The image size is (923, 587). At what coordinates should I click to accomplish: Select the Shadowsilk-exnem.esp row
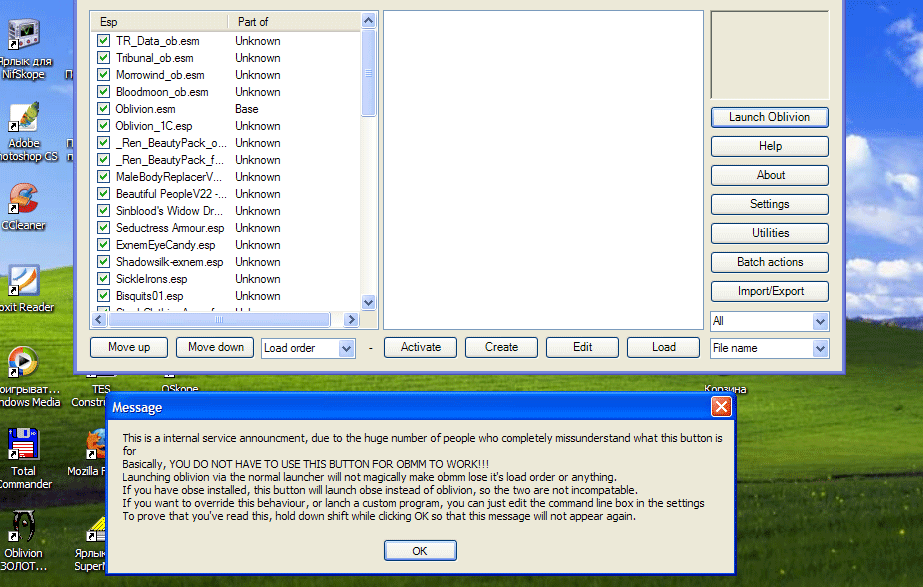(x=226, y=262)
